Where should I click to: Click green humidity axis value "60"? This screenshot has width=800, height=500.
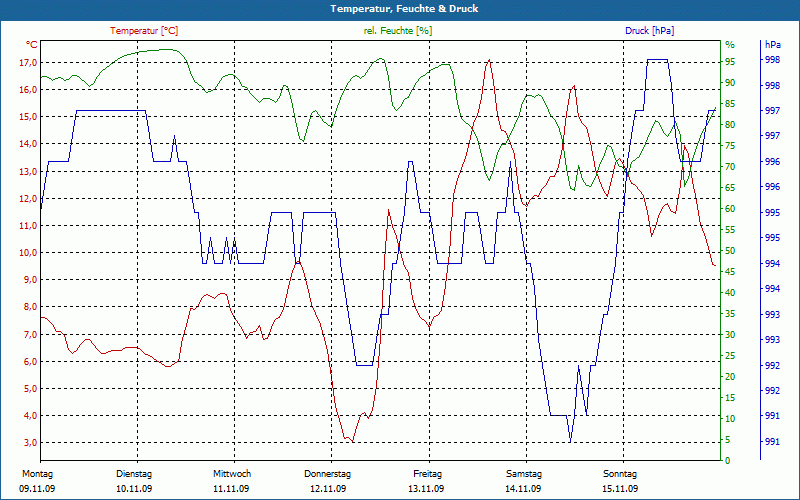click(731, 209)
